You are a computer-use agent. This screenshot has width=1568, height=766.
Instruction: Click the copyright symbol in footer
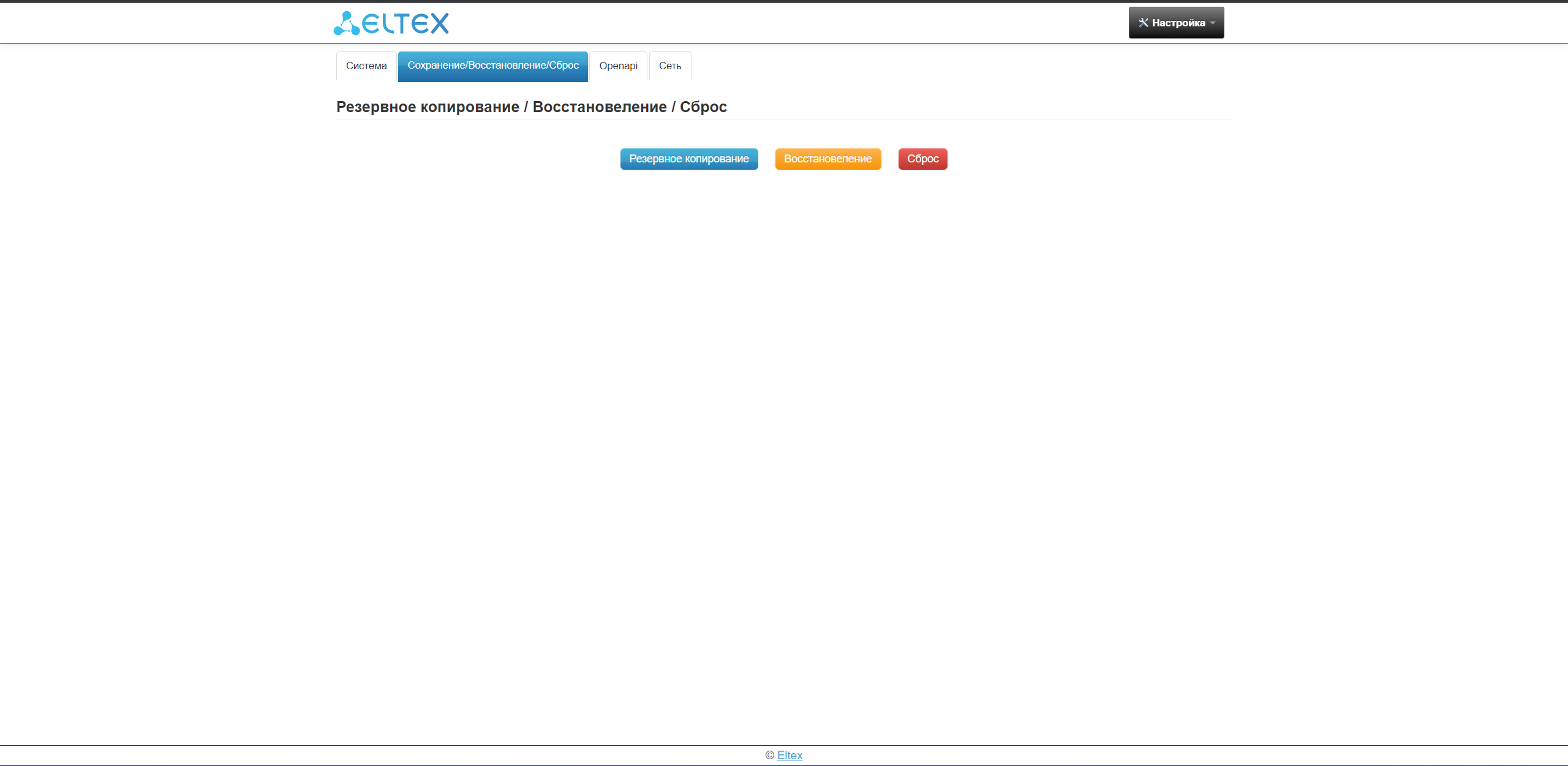[x=769, y=755]
